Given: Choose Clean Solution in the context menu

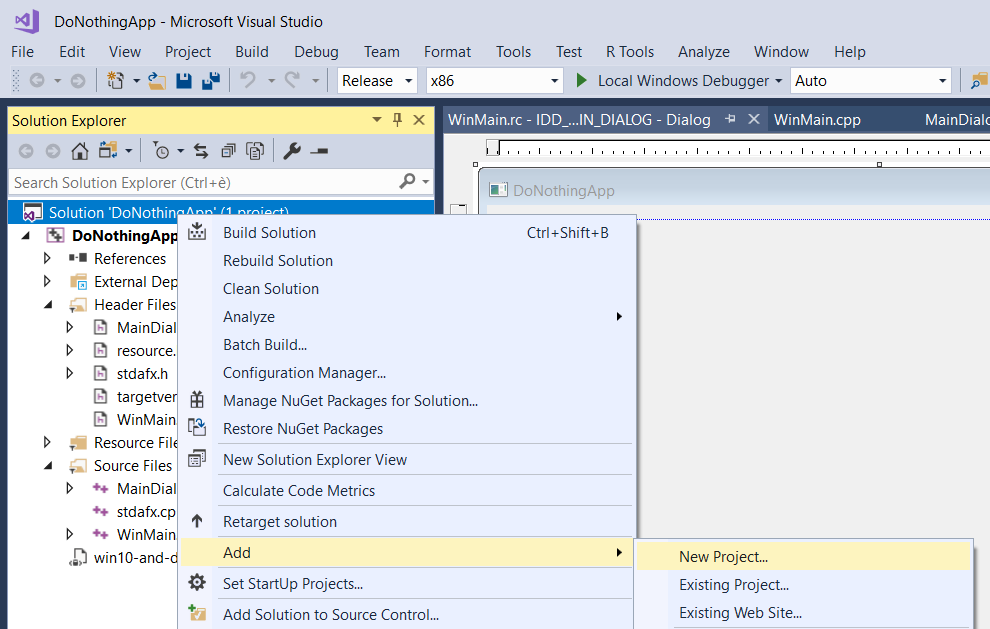Looking at the screenshot, I should (x=407, y=289).
